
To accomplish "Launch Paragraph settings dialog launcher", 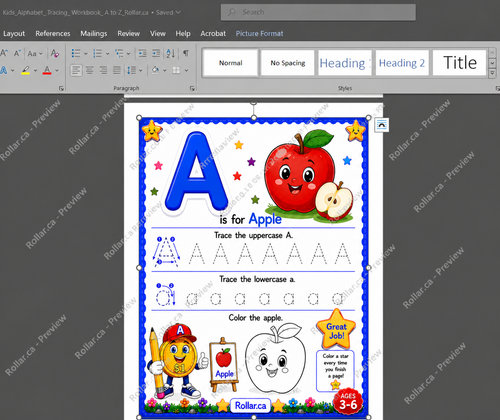I will click(192, 88).
